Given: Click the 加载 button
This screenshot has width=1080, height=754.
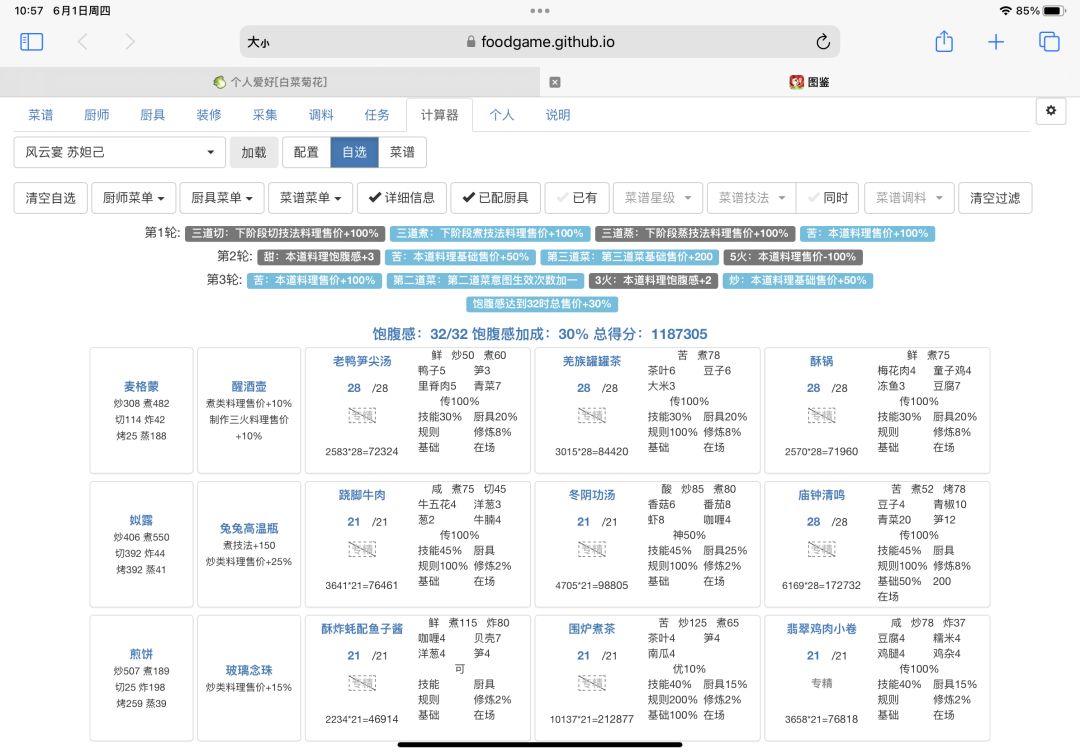Looking at the screenshot, I should (253, 152).
